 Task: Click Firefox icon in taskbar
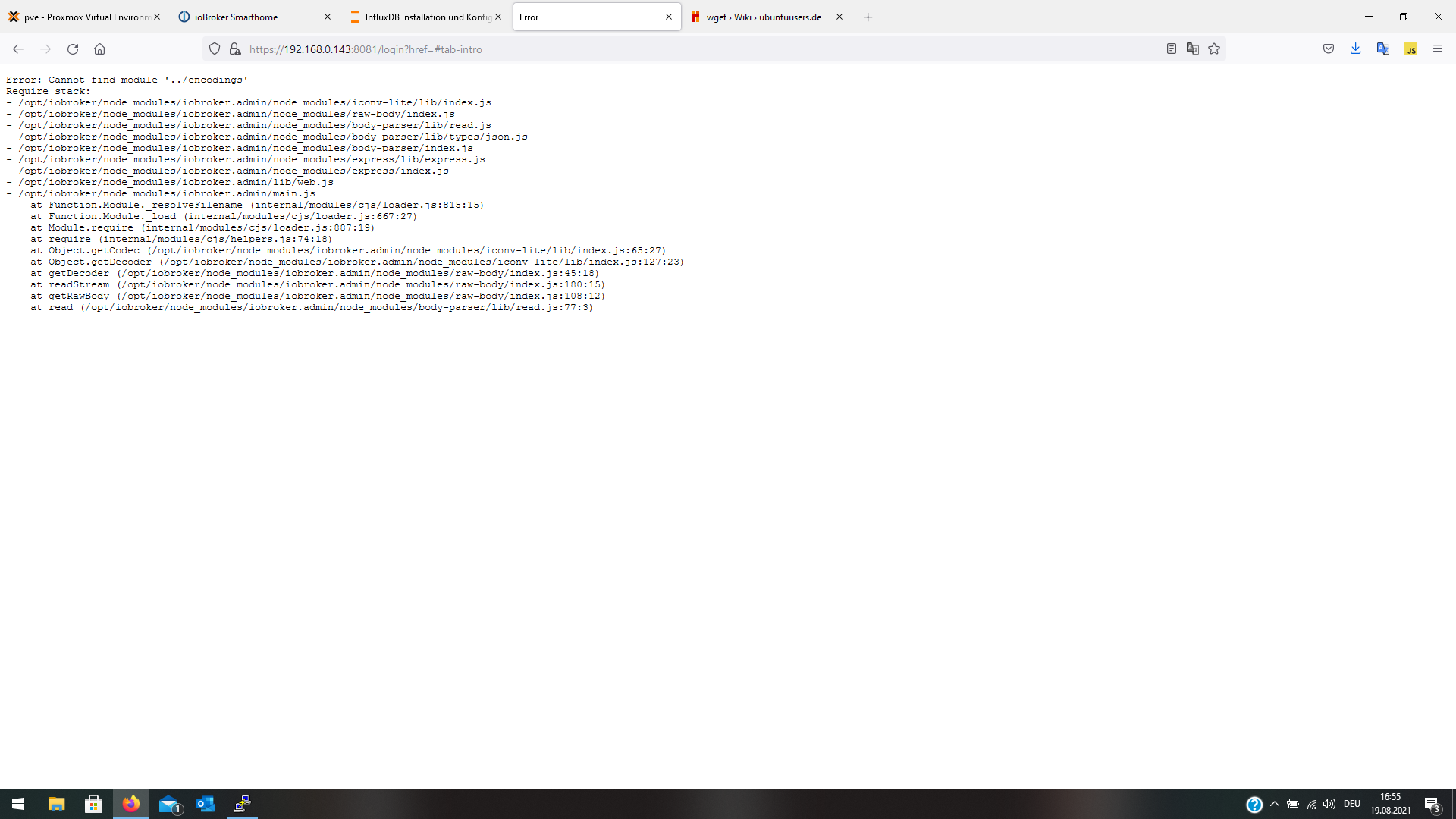pos(130,804)
